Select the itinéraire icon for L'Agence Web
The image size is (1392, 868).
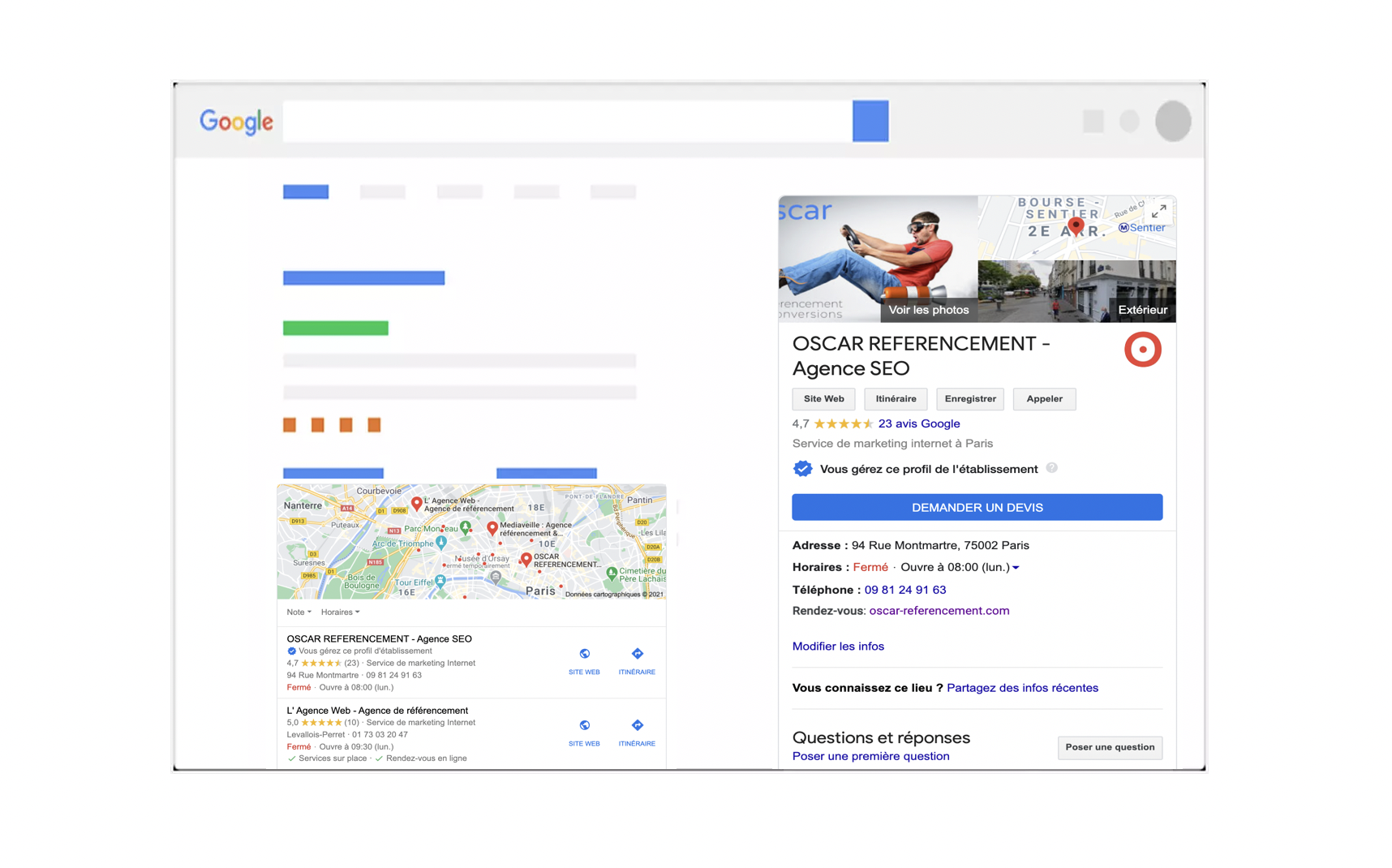pos(637,725)
